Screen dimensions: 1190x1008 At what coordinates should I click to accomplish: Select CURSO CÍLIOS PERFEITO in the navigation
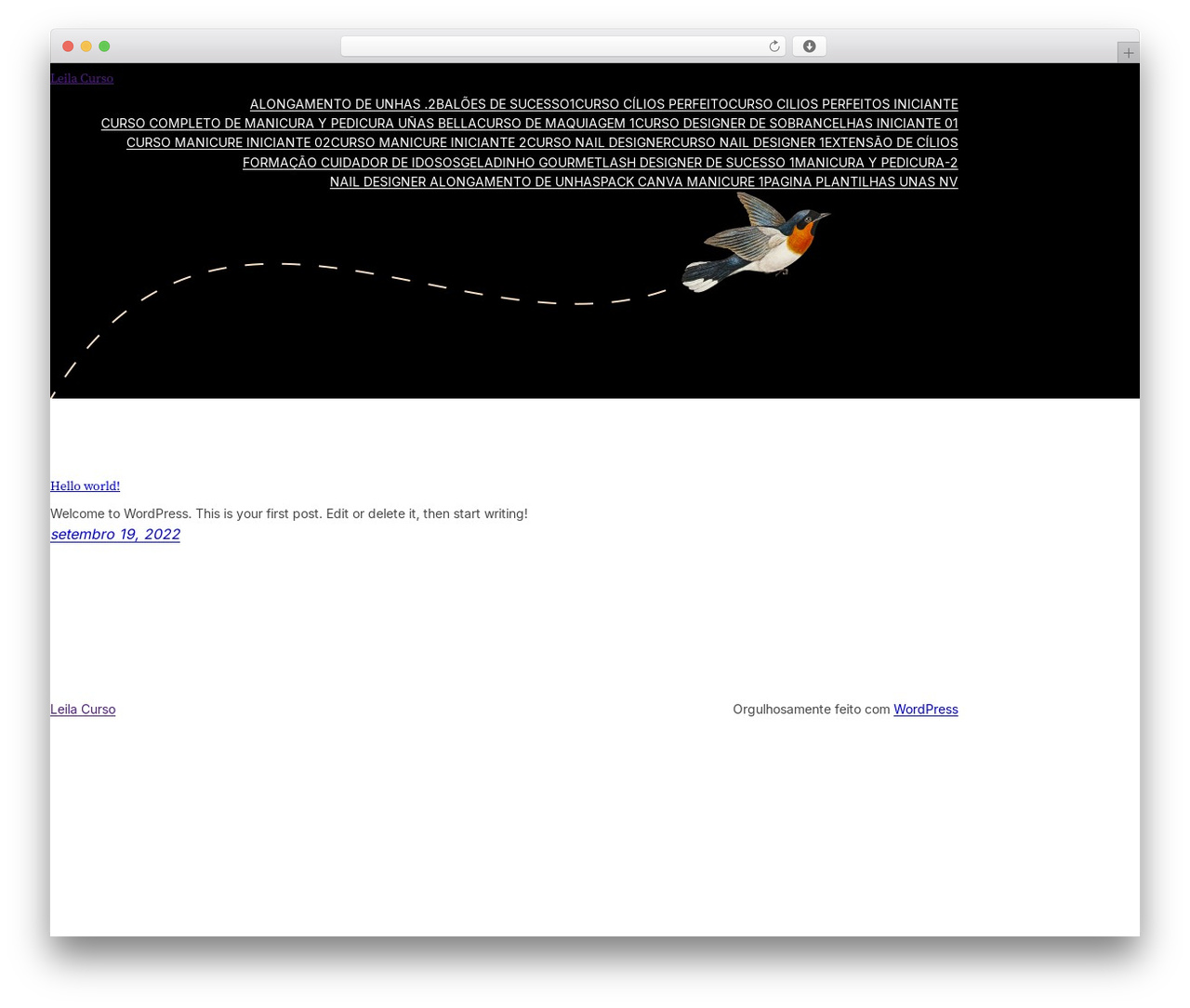652,104
